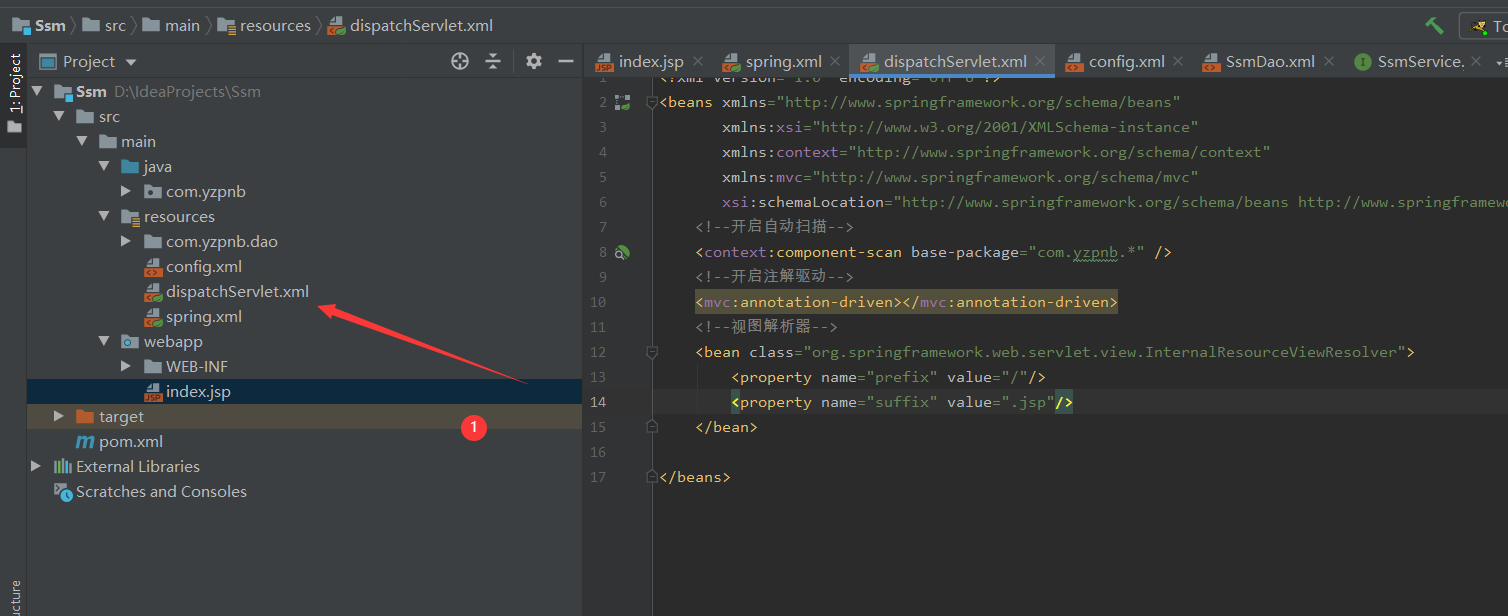Fold the bean block at line 12
The image size is (1508, 616).
coord(652,352)
